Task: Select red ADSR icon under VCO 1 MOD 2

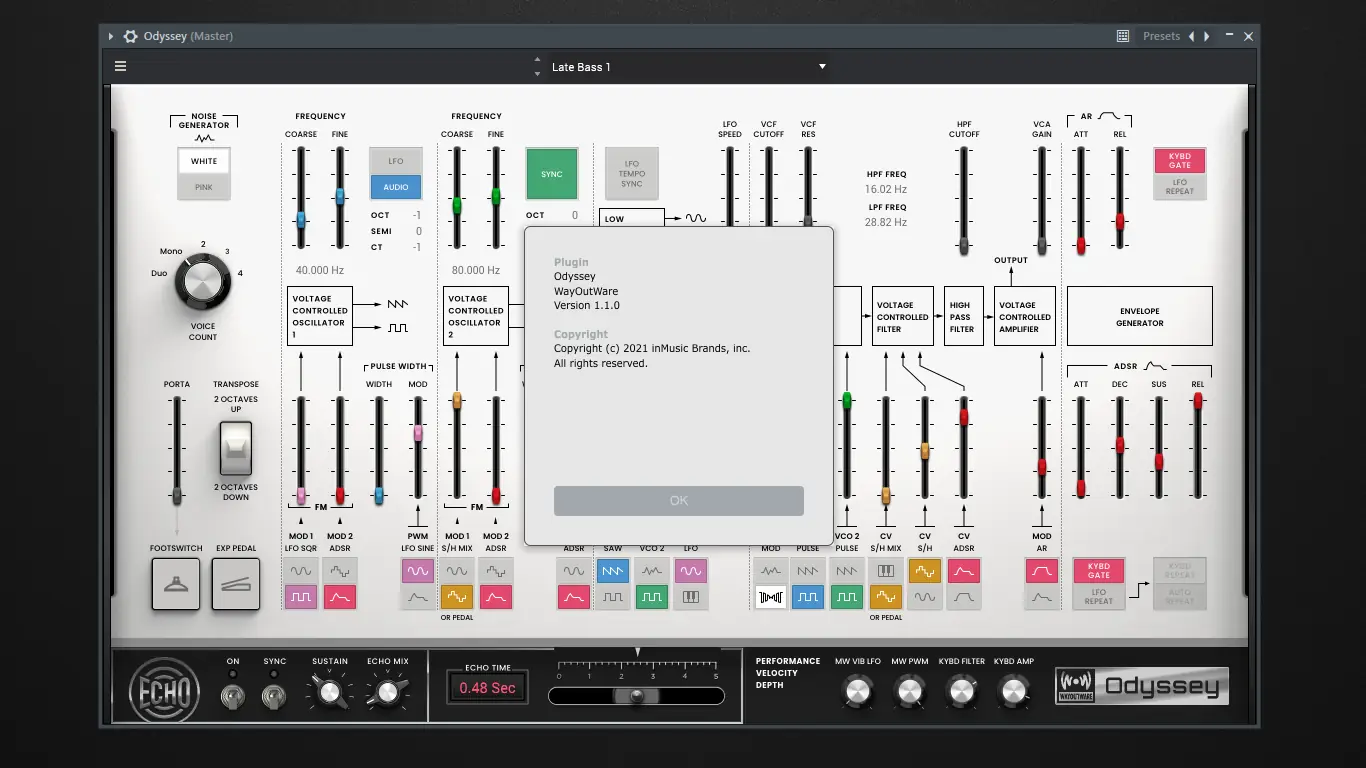Action: pyautogui.click(x=340, y=597)
